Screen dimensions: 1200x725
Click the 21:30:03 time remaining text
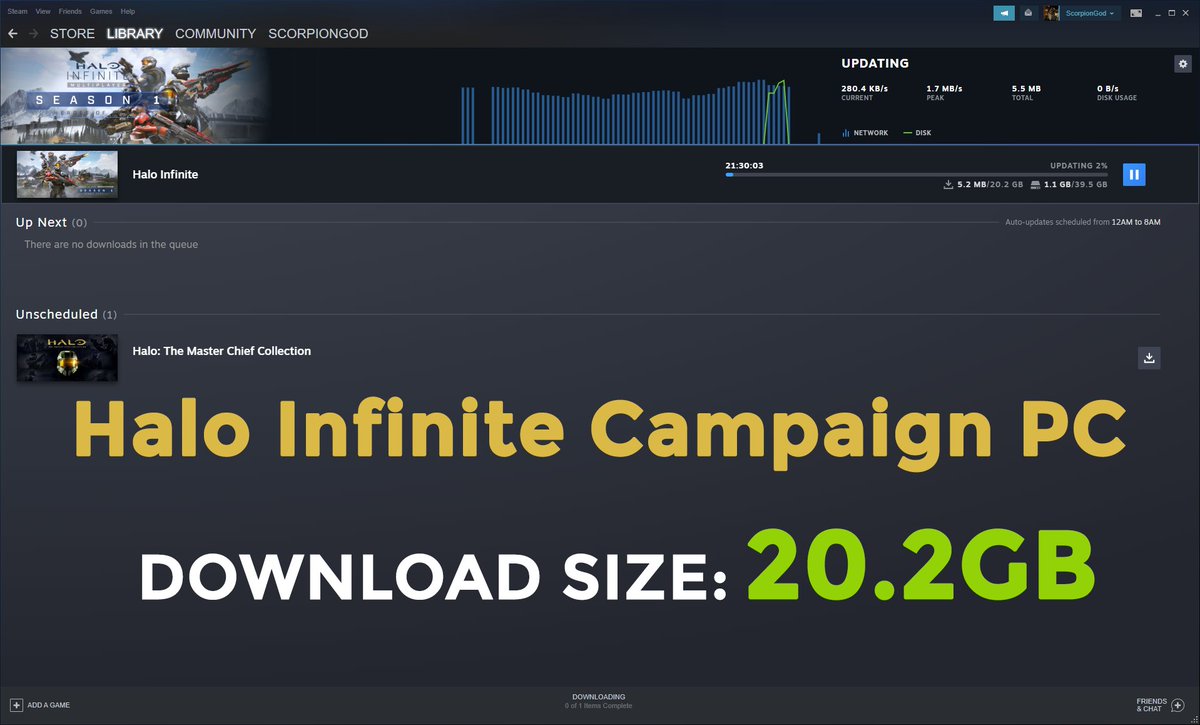(x=745, y=165)
